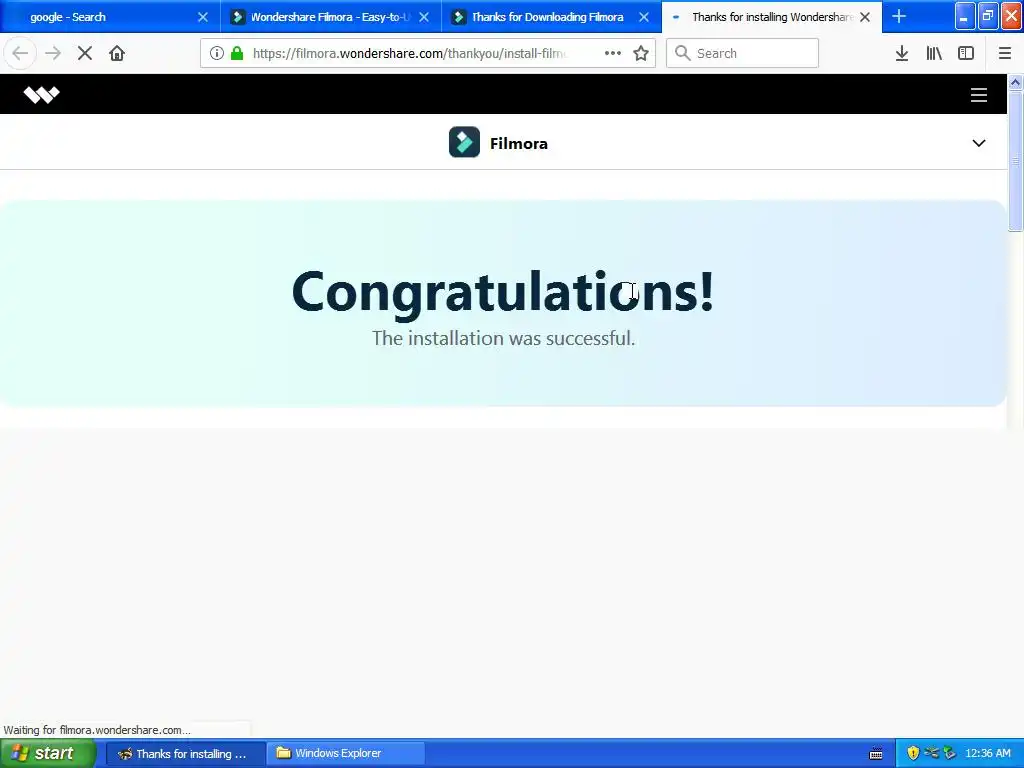This screenshot has height=768, width=1024.
Task: Click the browser Search box
Action: pyautogui.click(x=743, y=53)
